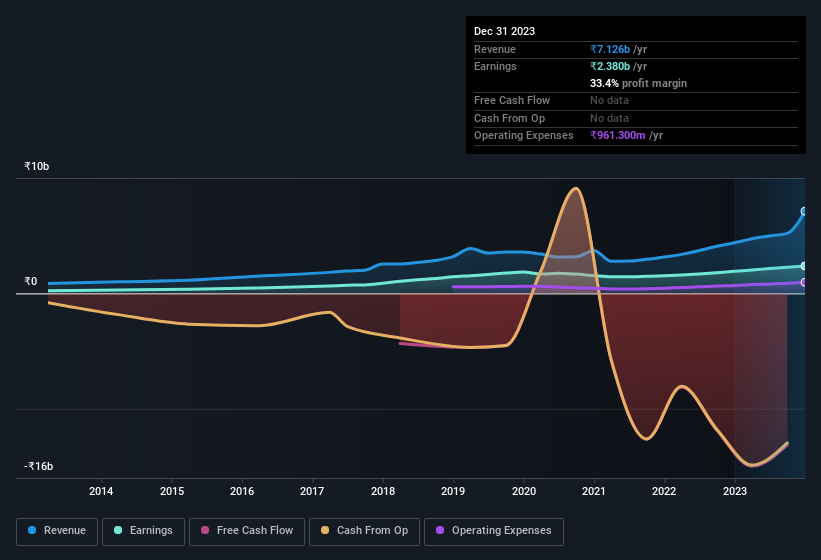This screenshot has height=560, width=821.
Task: Click the ₹10b y-axis label
Action: click(37, 166)
